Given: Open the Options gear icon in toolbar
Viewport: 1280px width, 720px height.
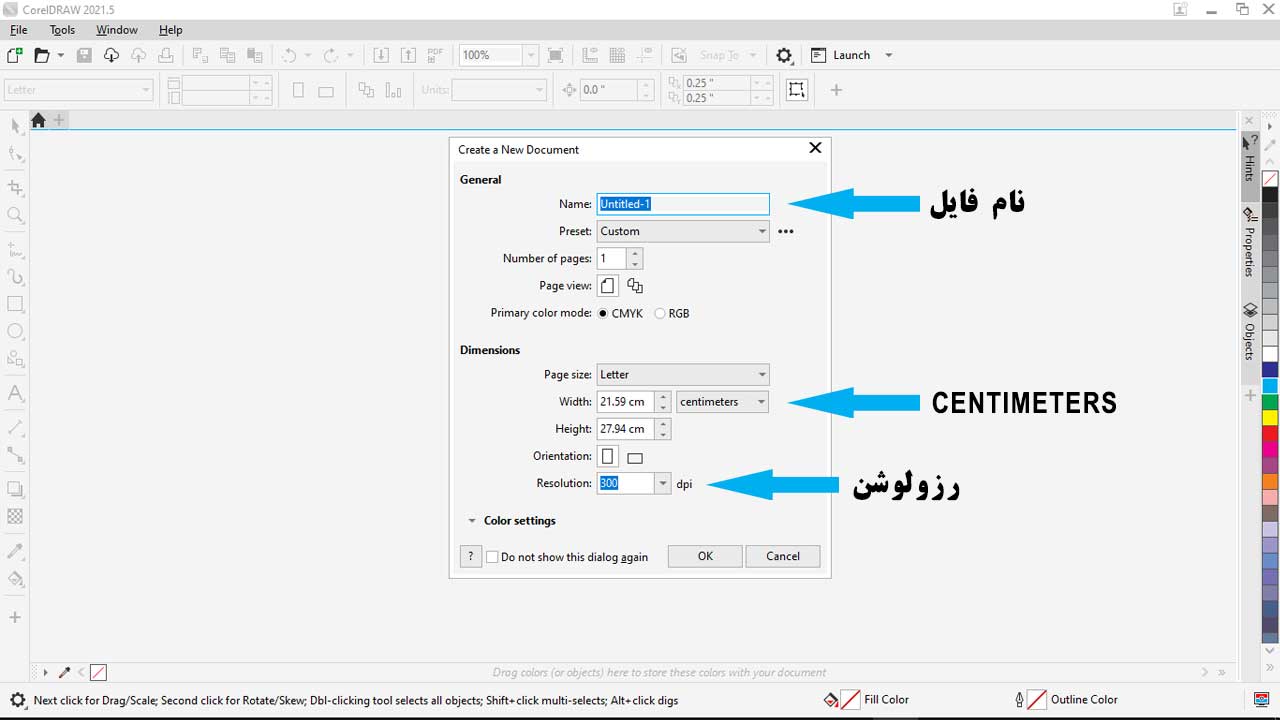Looking at the screenshot, I should pos(784,56).
